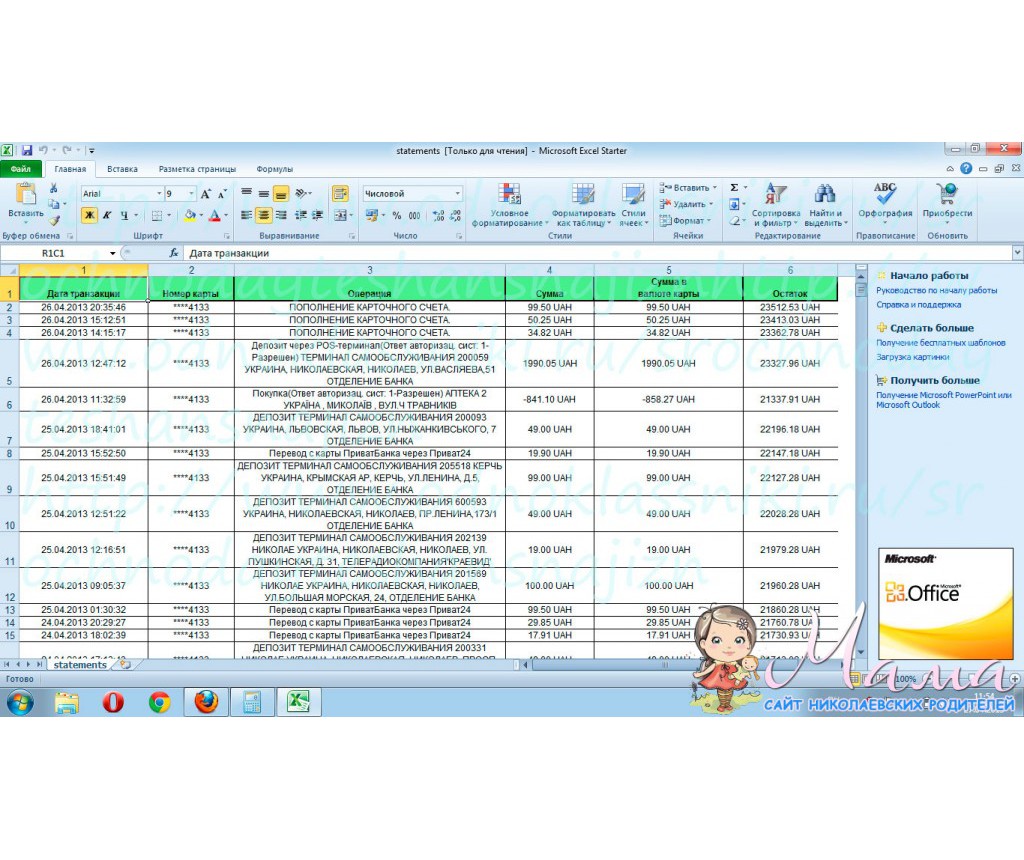Click the percent style button
The width and height of the screenshot is (1024, 860).
click(x=397, y=215)
